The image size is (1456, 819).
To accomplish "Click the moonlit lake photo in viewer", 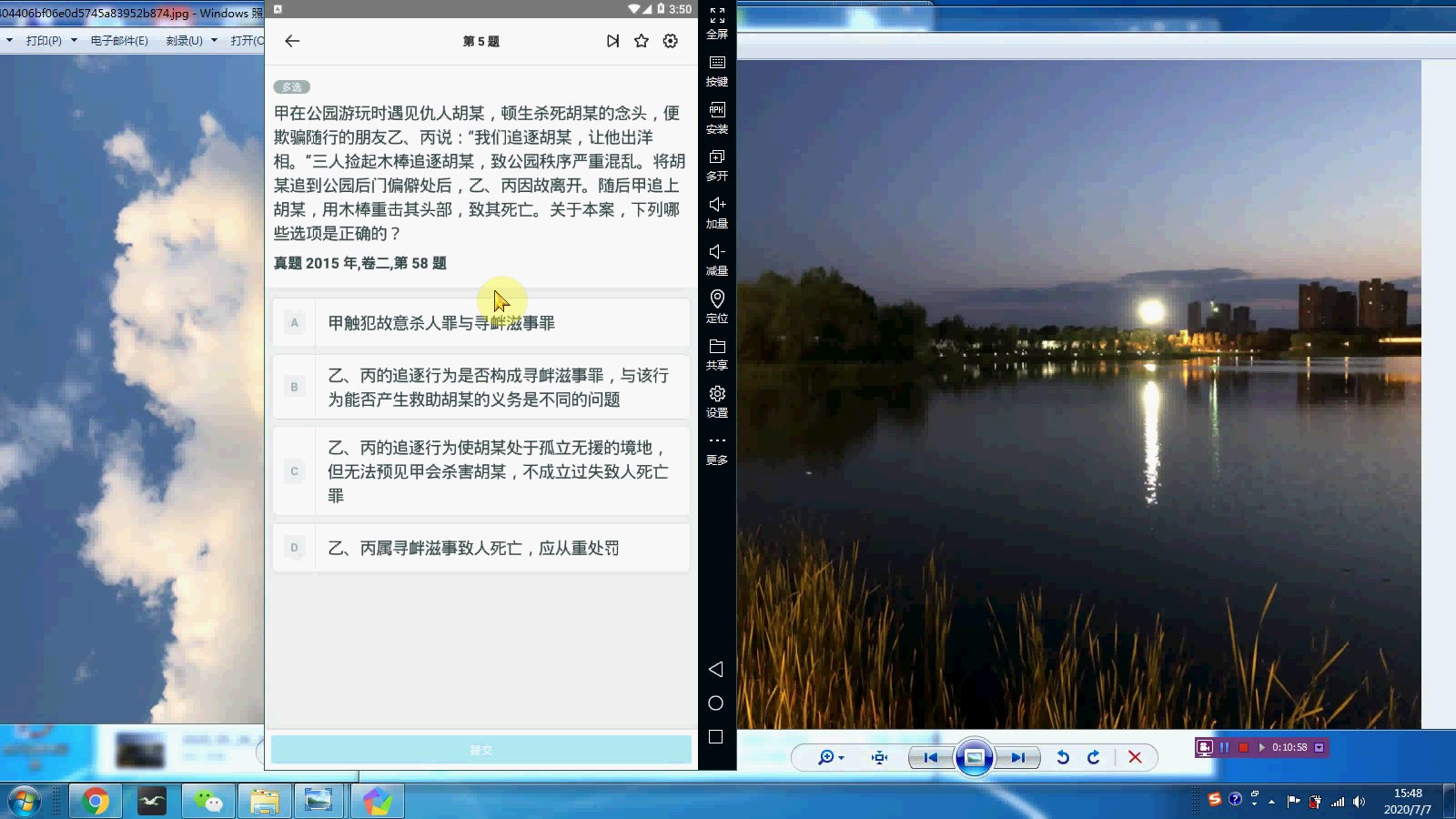I will (x=1078, y=394).
